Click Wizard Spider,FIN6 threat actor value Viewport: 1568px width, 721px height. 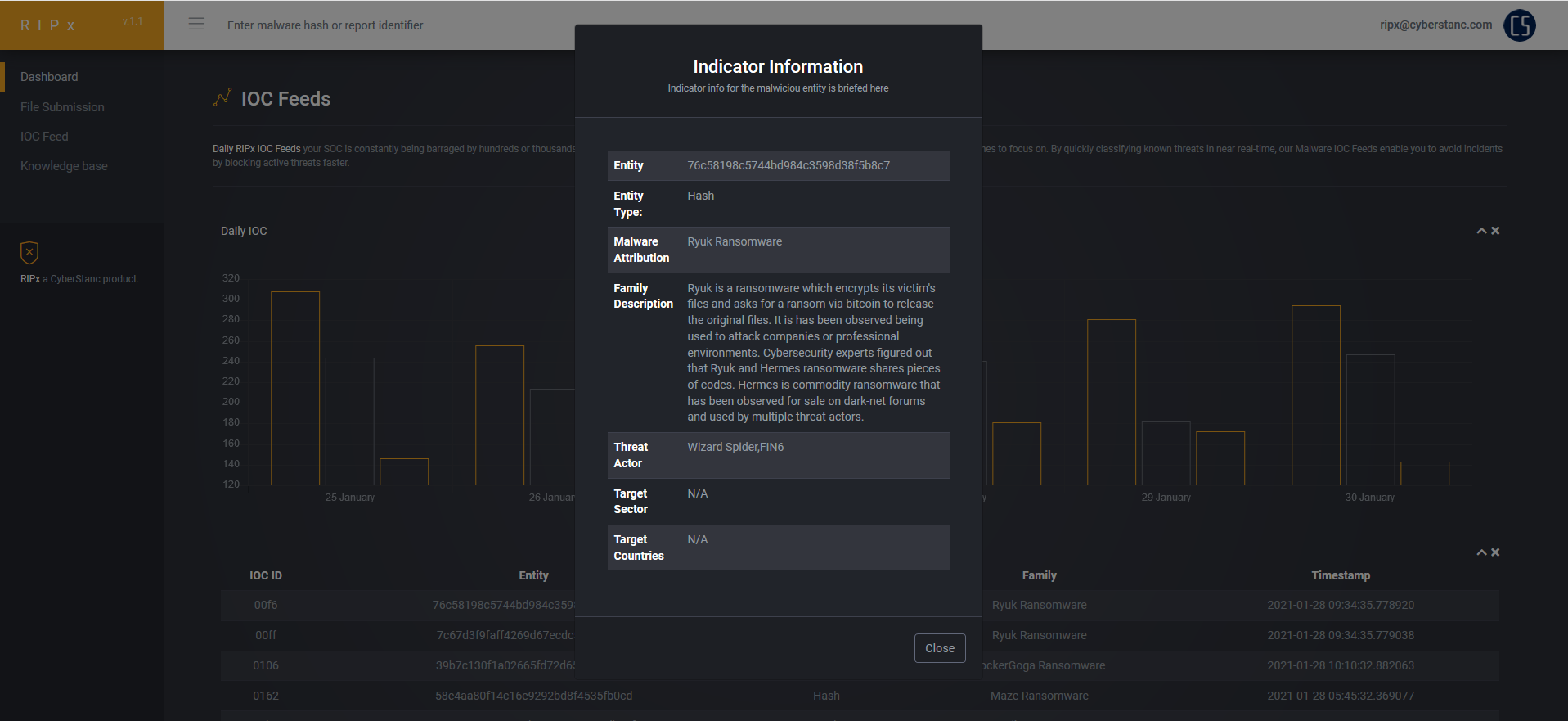(735, 447)
